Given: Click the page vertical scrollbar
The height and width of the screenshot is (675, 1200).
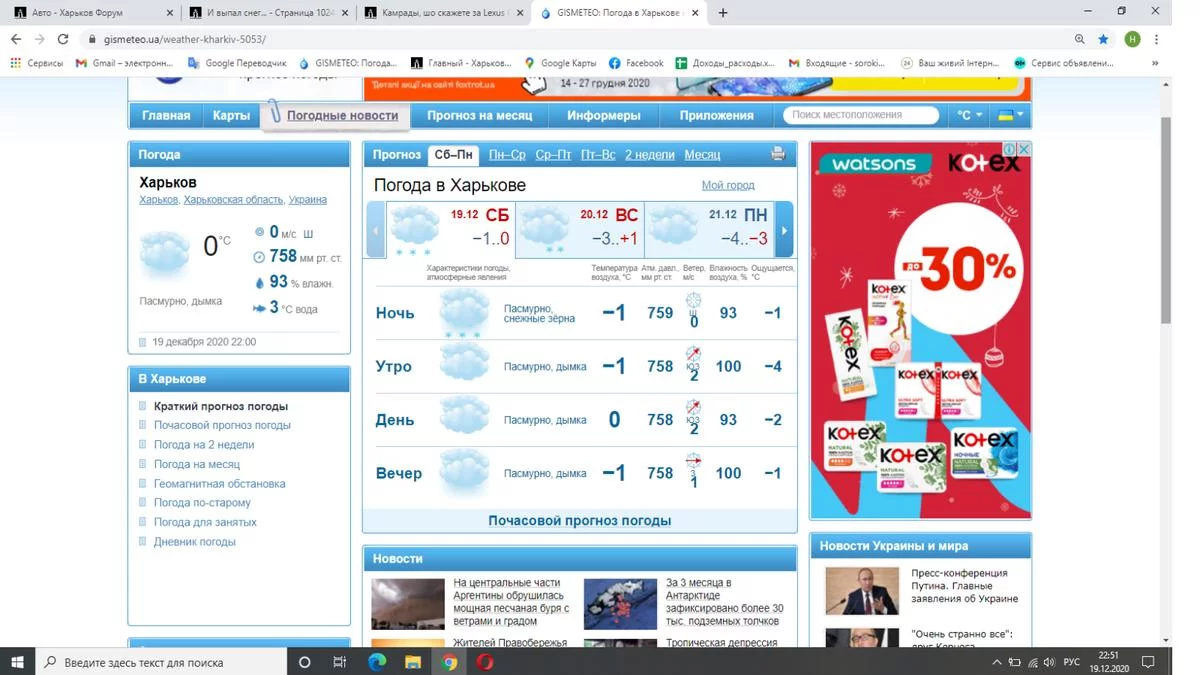Looking at the screenshot, I should (1165, 220).
